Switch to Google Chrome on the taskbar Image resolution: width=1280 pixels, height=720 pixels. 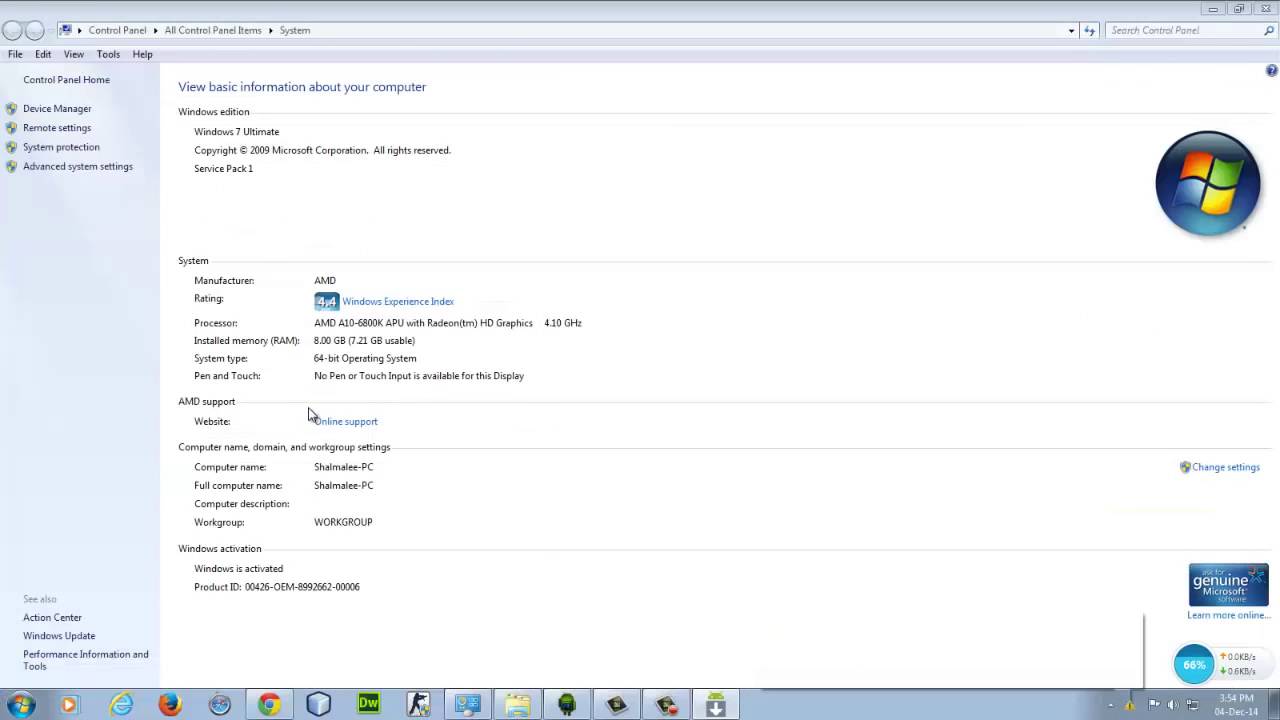(269, 705)
